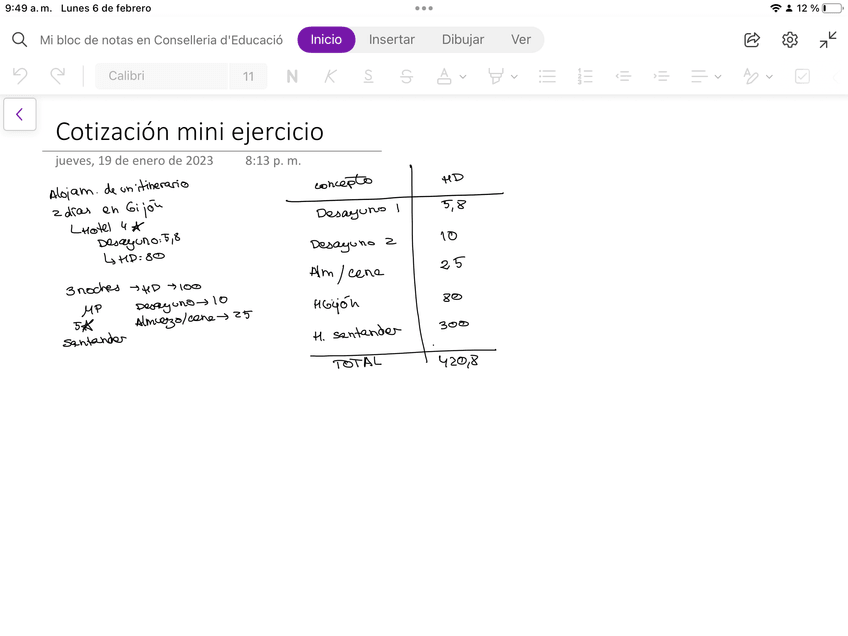Screen dimensions: 848x636
Task: Expand the highlighter color dropdown
Action: (x=514, y=77)
